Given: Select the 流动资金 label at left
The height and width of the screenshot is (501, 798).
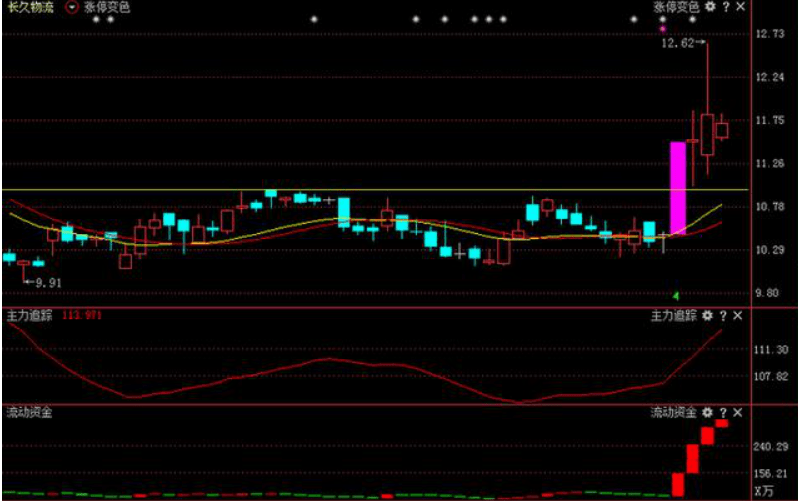Looking at the screenshot, I should [x=29, y=412].
